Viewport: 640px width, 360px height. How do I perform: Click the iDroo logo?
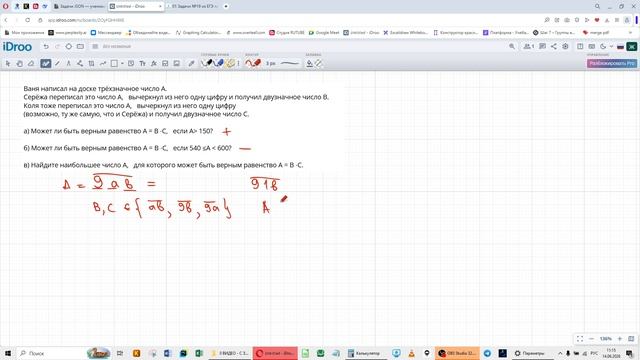17,47
